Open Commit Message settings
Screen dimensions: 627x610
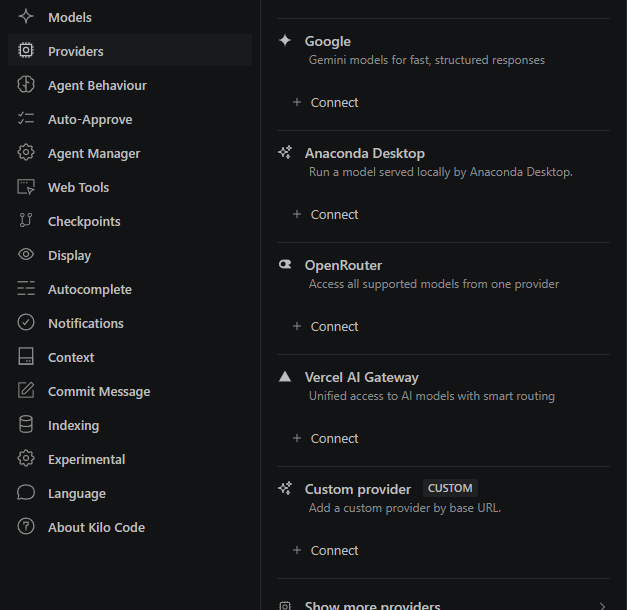coord(130,391)
